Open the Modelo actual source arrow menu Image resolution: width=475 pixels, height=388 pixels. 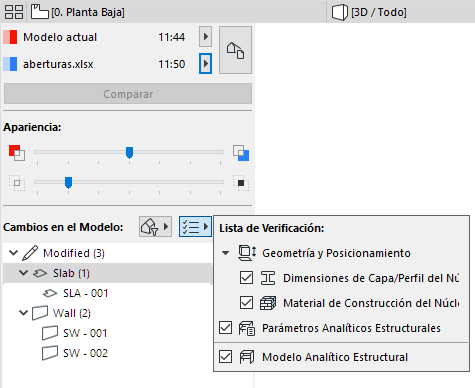(205, 37)
